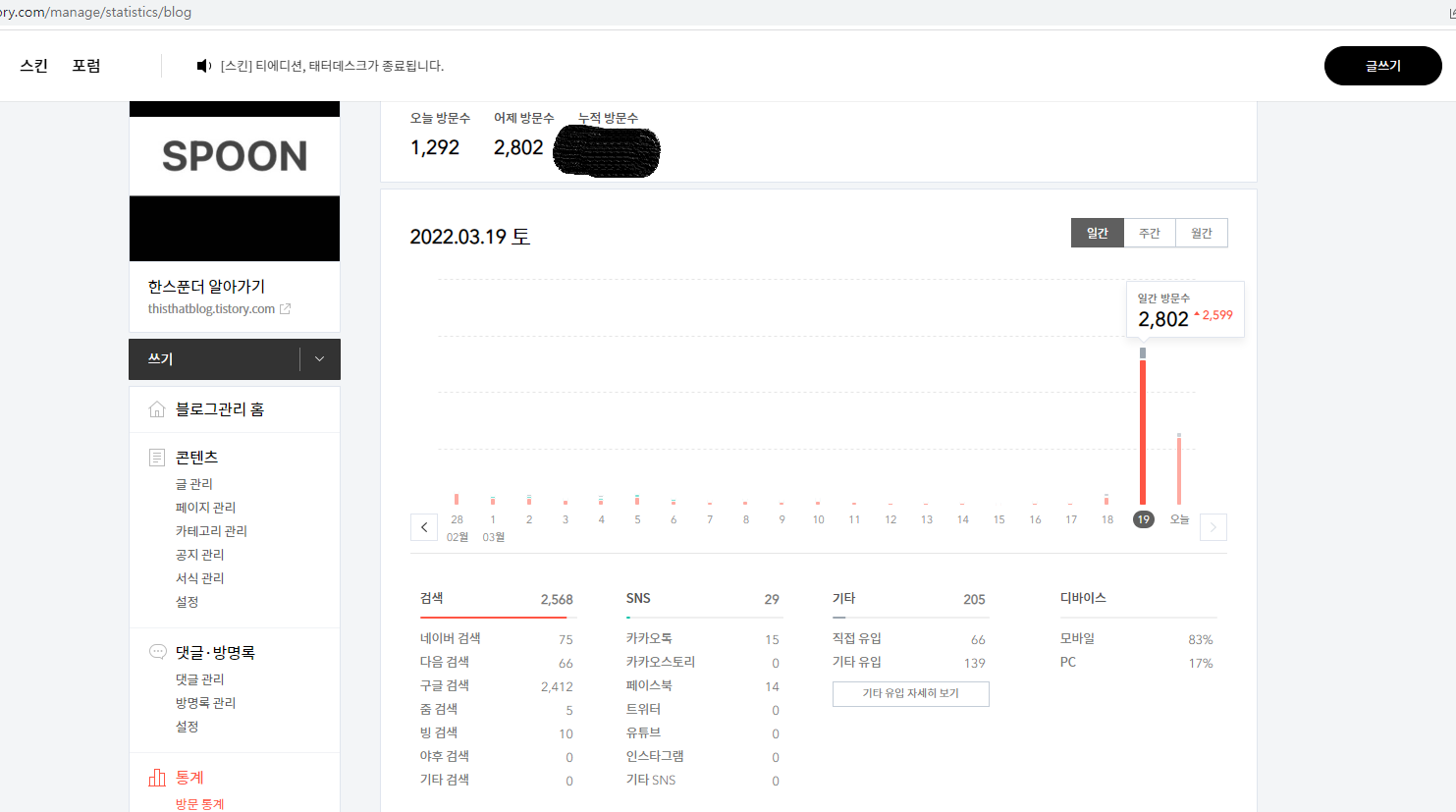Switch to 일간 statistics tab
The width and height of the screenshot is (1456, 812).
pyautogui.click(x=1097, y=233)
